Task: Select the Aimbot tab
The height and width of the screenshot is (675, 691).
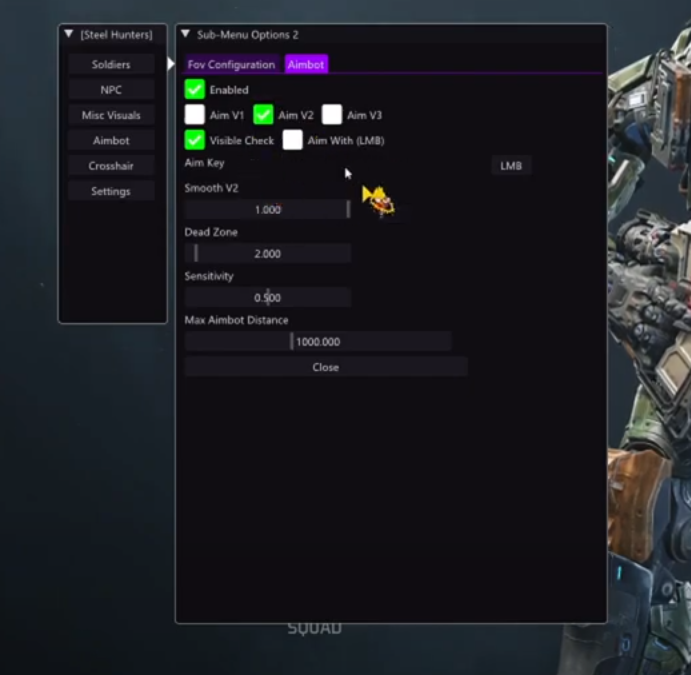Action: pyautogui.click(x=306, y=64)
